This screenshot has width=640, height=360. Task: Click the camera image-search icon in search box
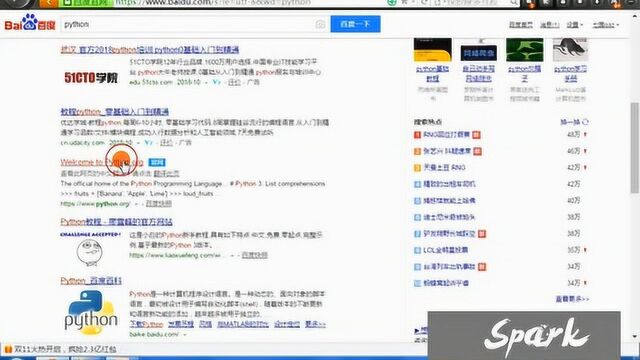click(x=320, y=24)
